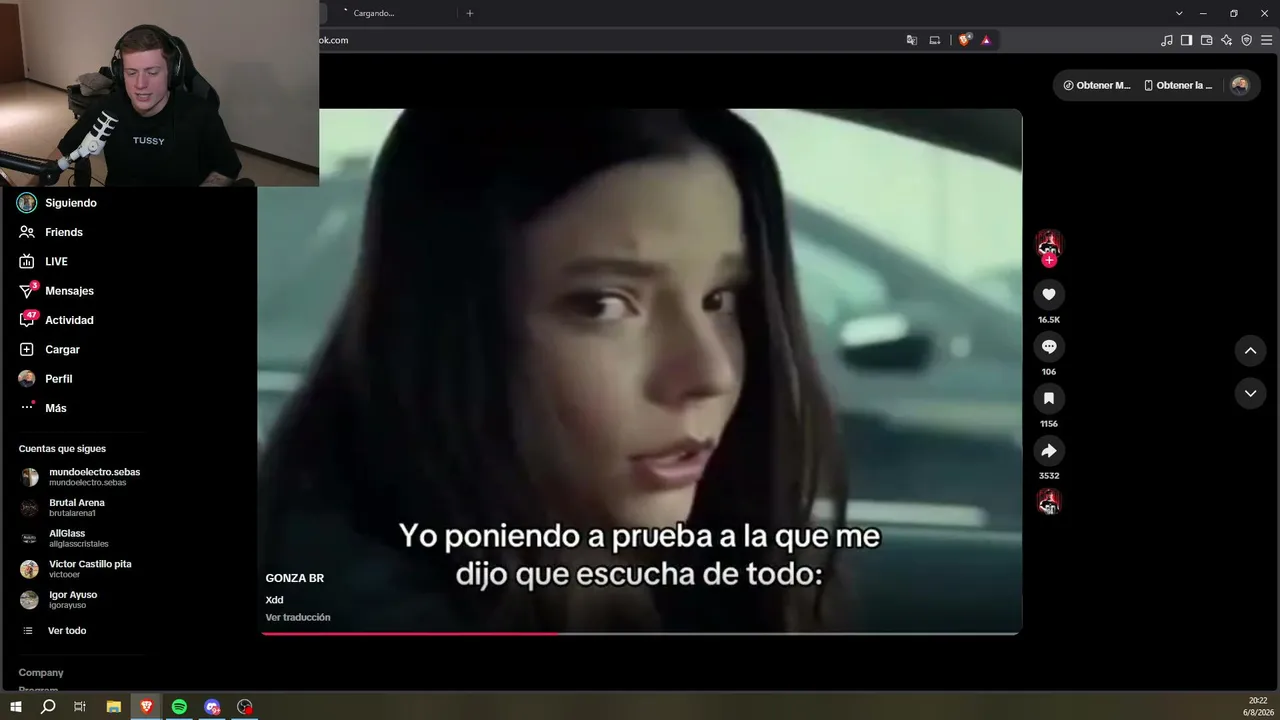The height and width of the screenshot is (720, 1280).
Task: Open the tab search dropdown arrow
Action: (1179, 13)
